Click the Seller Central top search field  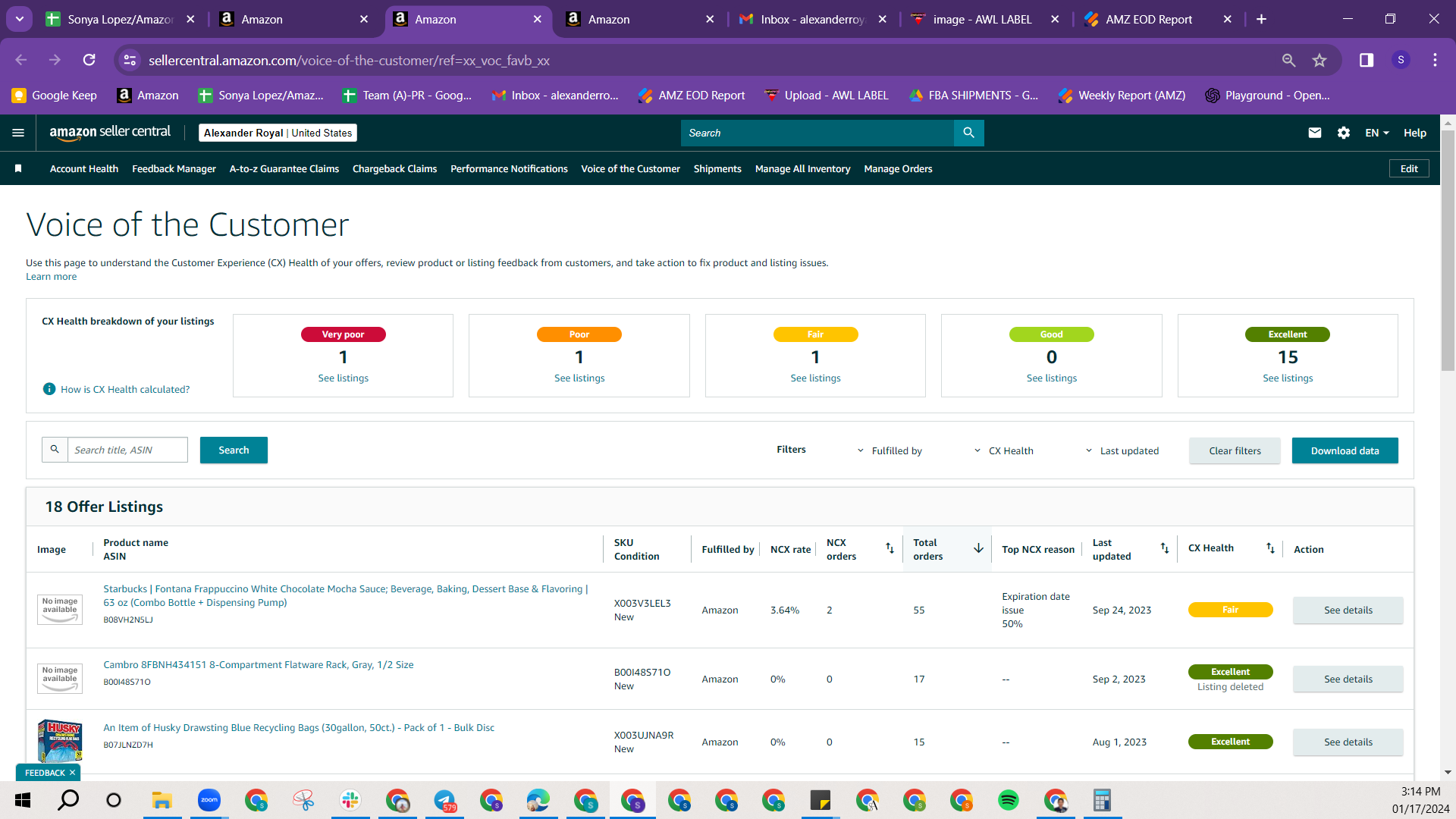coord(817,133)
